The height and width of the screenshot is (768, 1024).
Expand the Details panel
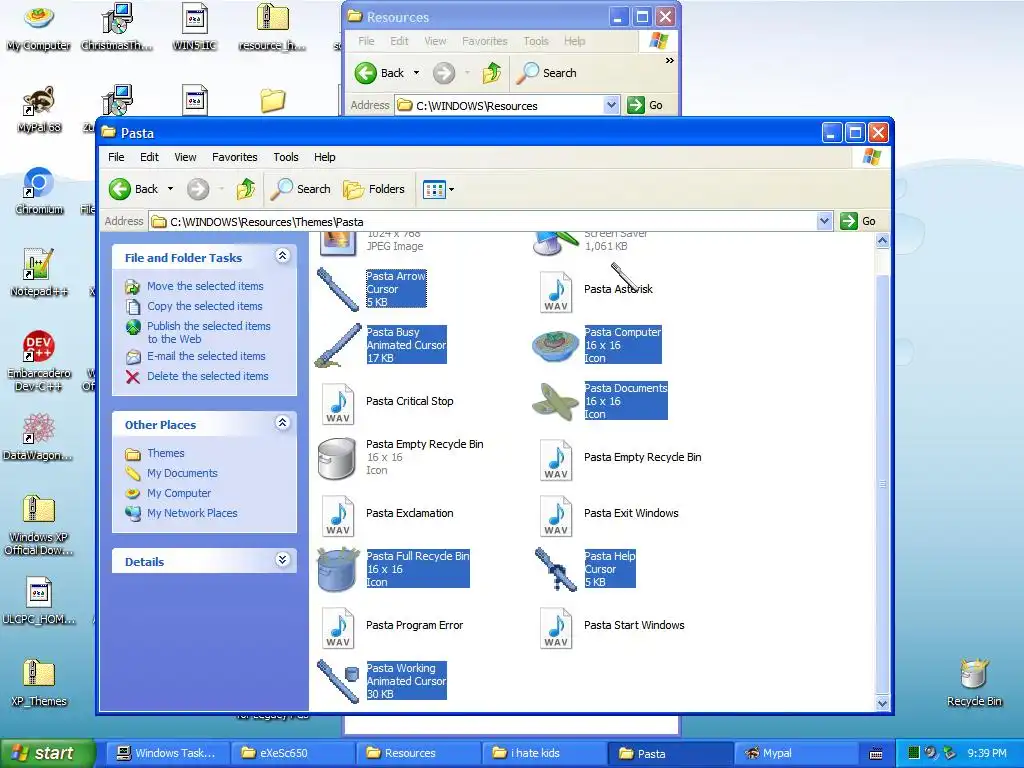(x=282, y=560)
